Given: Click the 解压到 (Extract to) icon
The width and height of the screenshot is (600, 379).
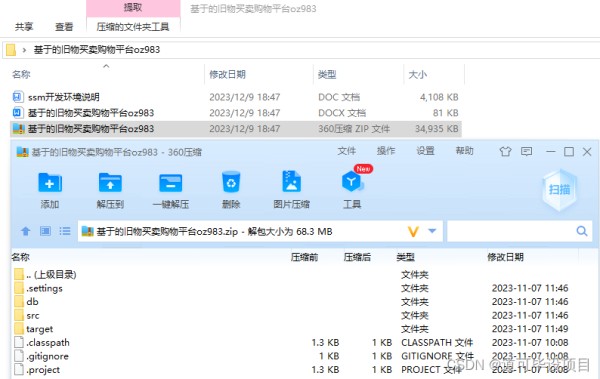Looking at the screenshot, I should tap(110, 182).
